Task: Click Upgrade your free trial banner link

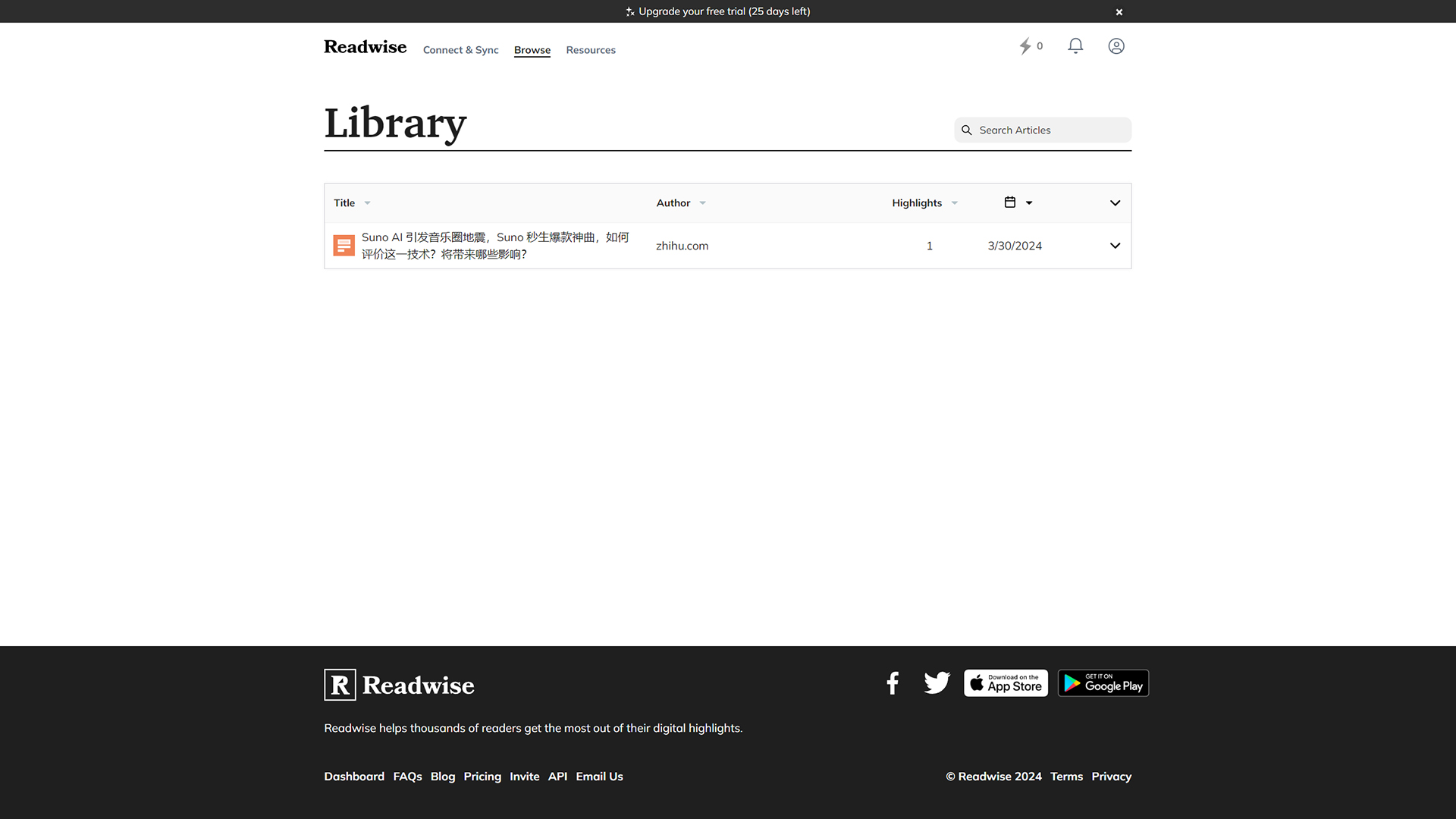Action: click(723, 11)
